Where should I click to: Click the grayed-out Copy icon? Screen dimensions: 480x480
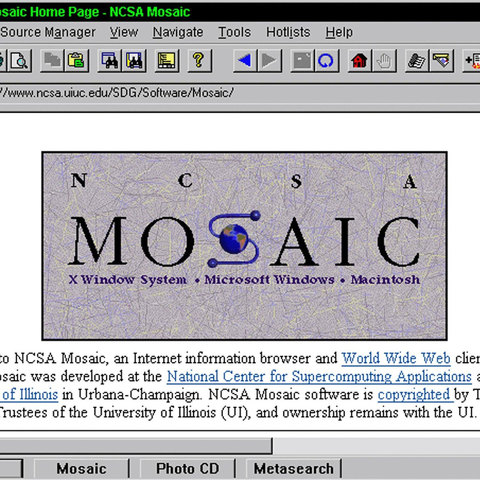click(x=52, y=61)
